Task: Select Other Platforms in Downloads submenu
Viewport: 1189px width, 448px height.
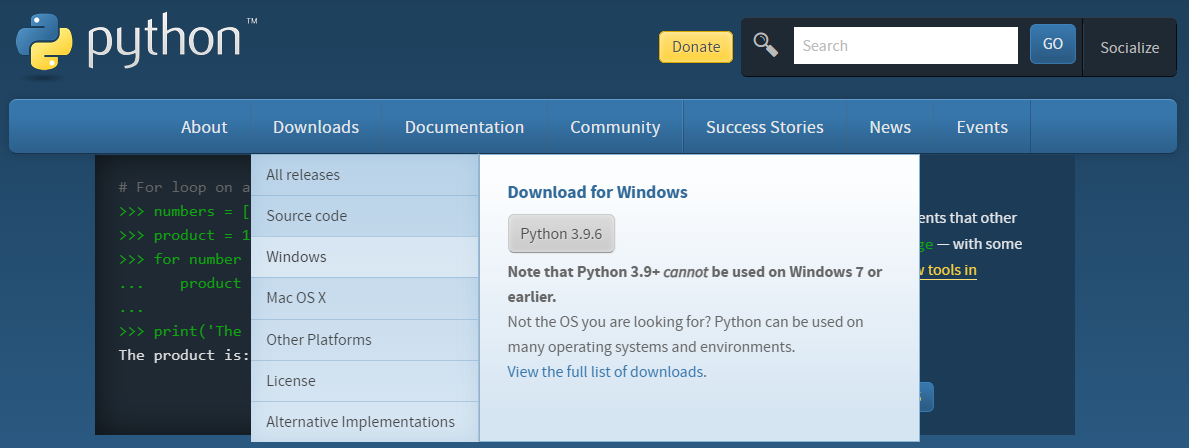Action: tap(365, 340)
